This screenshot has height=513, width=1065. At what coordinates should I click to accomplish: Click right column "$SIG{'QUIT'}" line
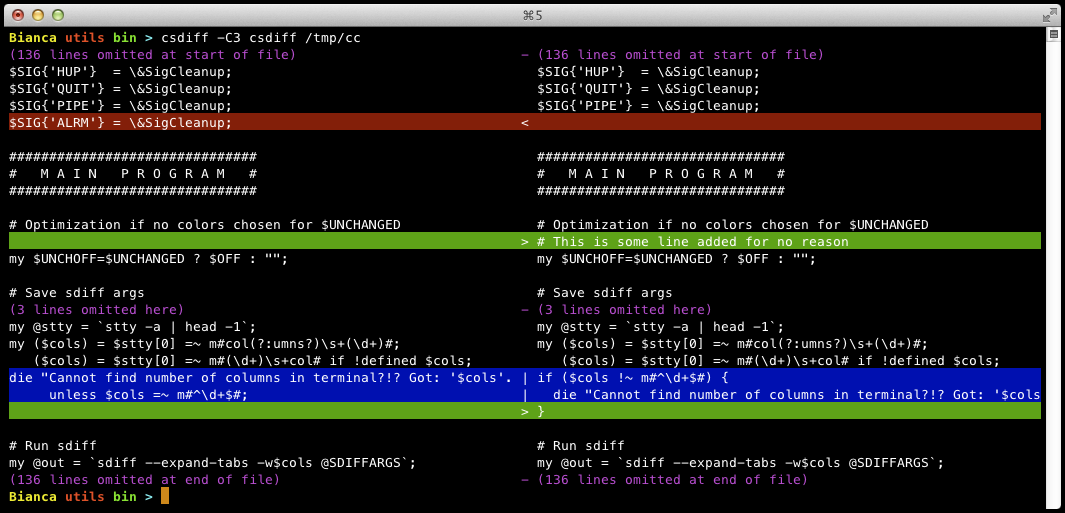point(649,89)
